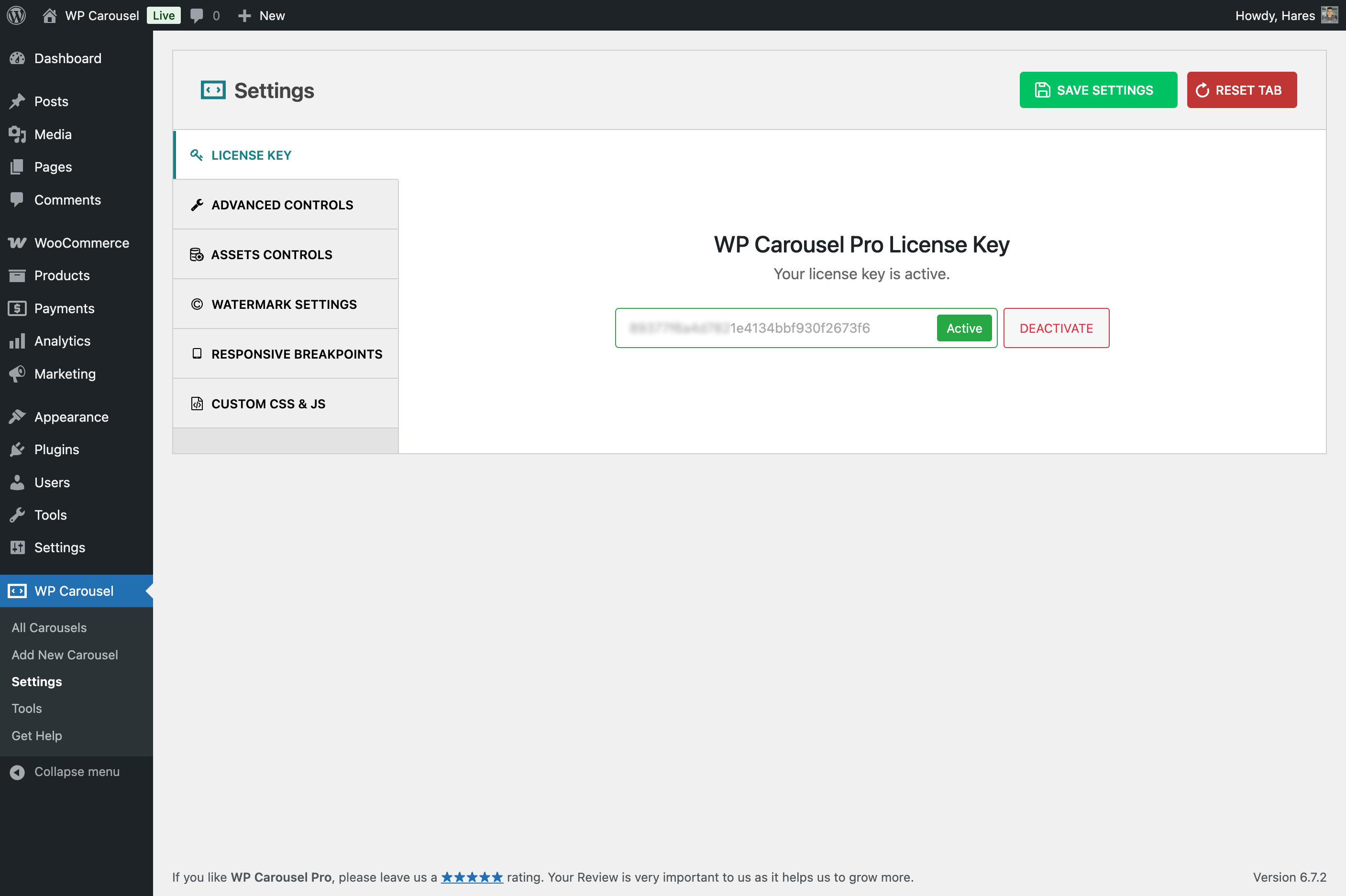Click the Marketing megaphone icon

tap(17, 374)
